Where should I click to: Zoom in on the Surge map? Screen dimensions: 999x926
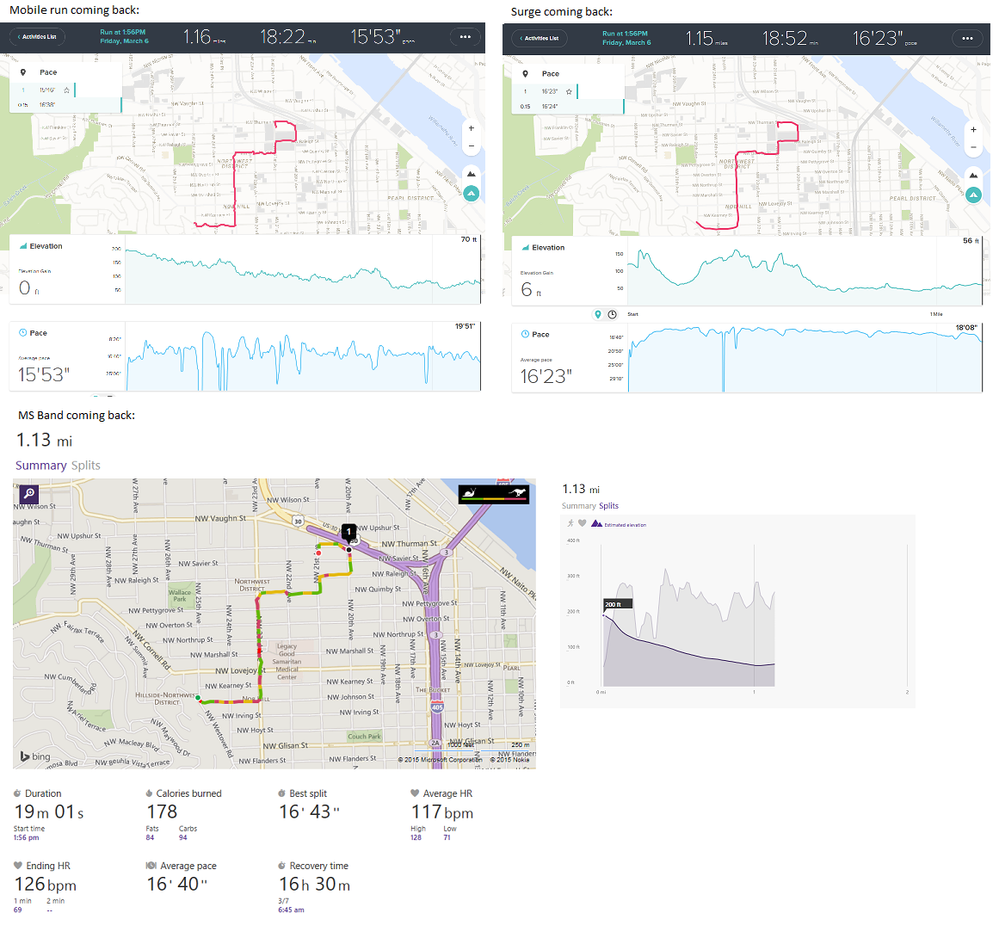tap(974, 129)
